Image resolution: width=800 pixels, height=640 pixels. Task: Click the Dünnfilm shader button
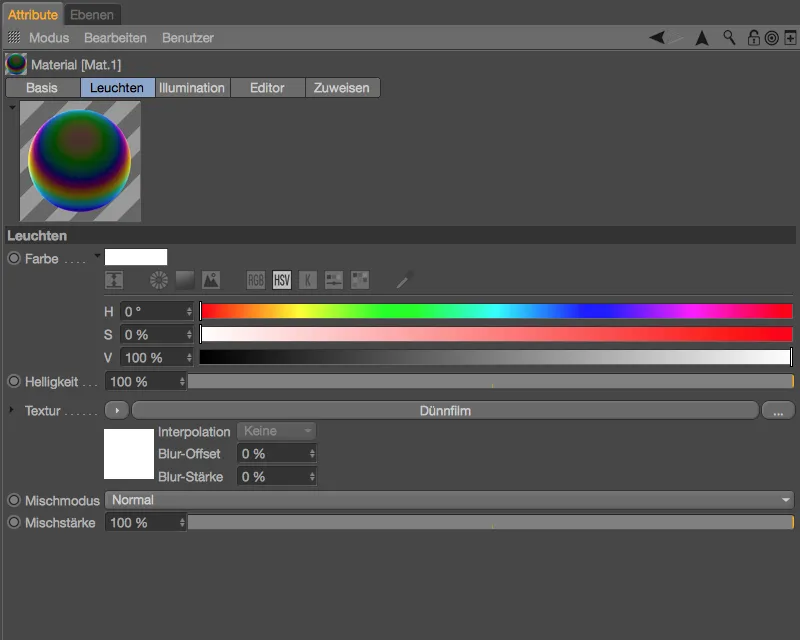pos(445,410)
